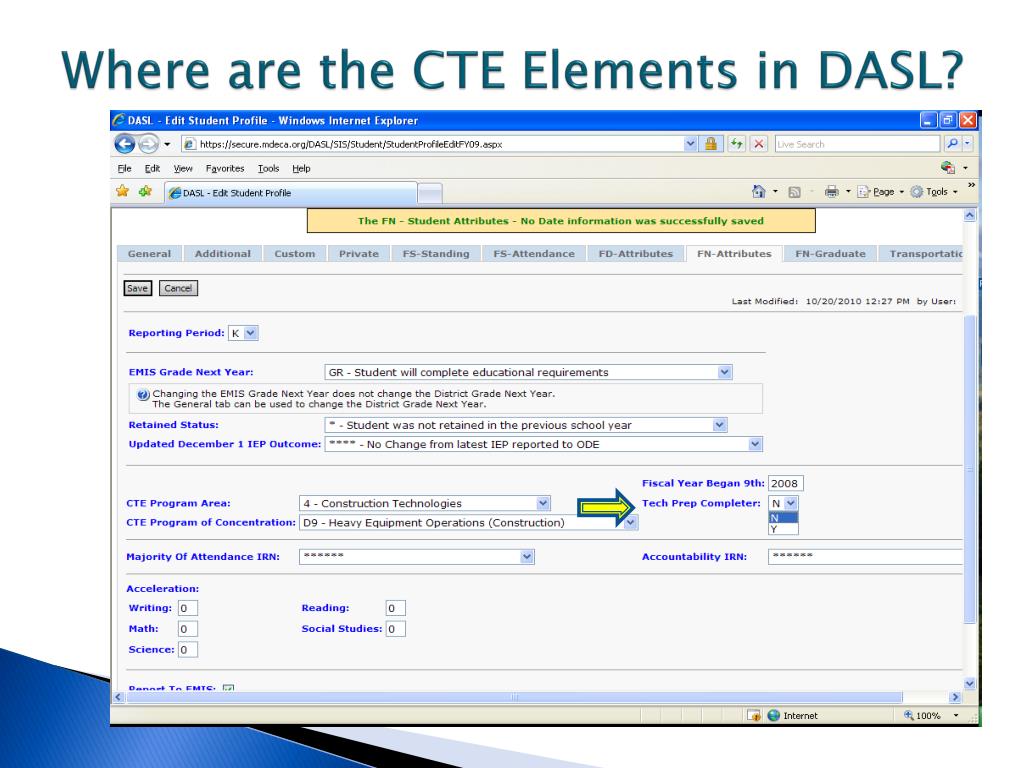Image resolution: width=1024 pixels, height=768 pixels.
Task: Click the Accountability IRN input field
Action: 865,556
